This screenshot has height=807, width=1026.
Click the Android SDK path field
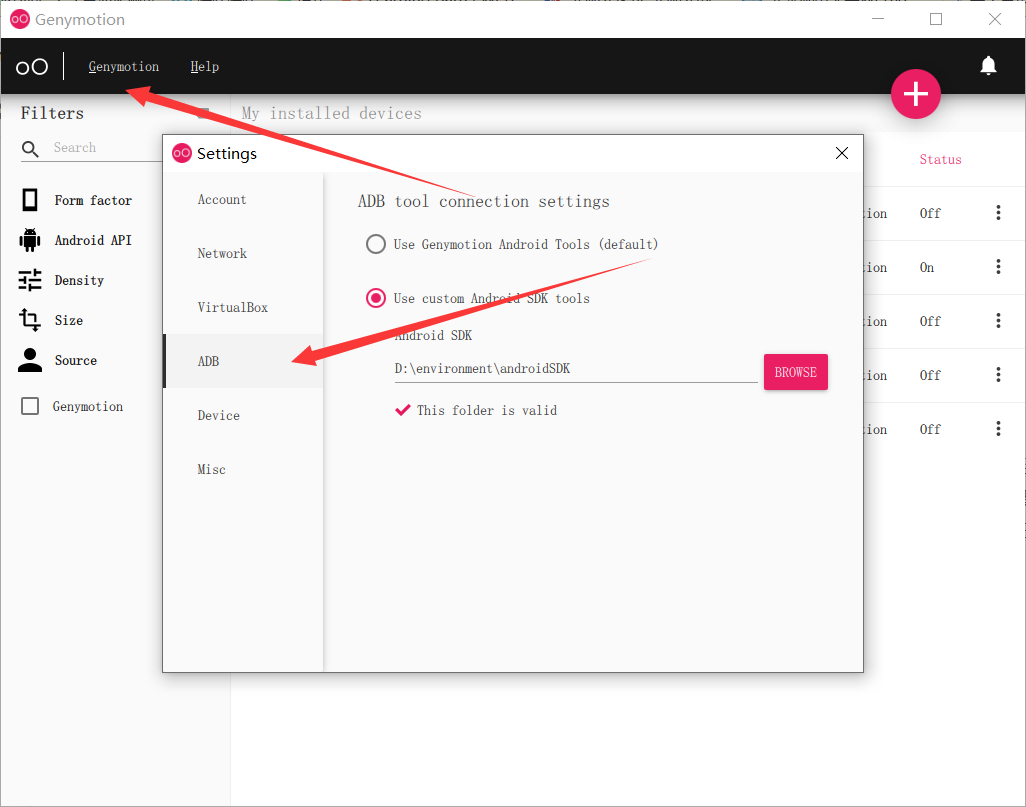point(576,369)
